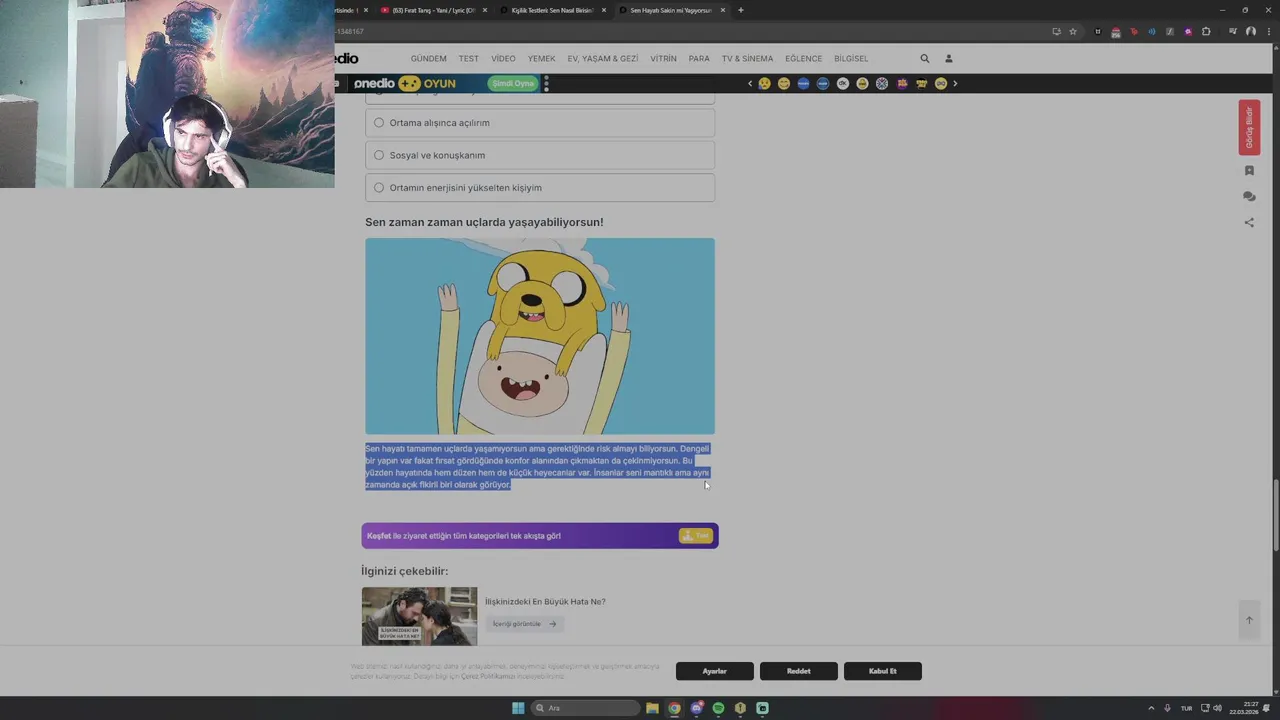Select the sad face emoji in reaction bar

click(x=765, y=84)
